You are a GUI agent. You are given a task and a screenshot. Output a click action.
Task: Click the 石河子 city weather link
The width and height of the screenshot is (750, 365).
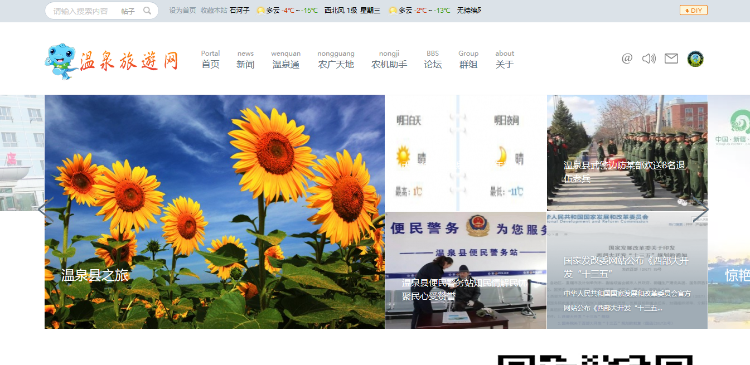tap(240, 10)
